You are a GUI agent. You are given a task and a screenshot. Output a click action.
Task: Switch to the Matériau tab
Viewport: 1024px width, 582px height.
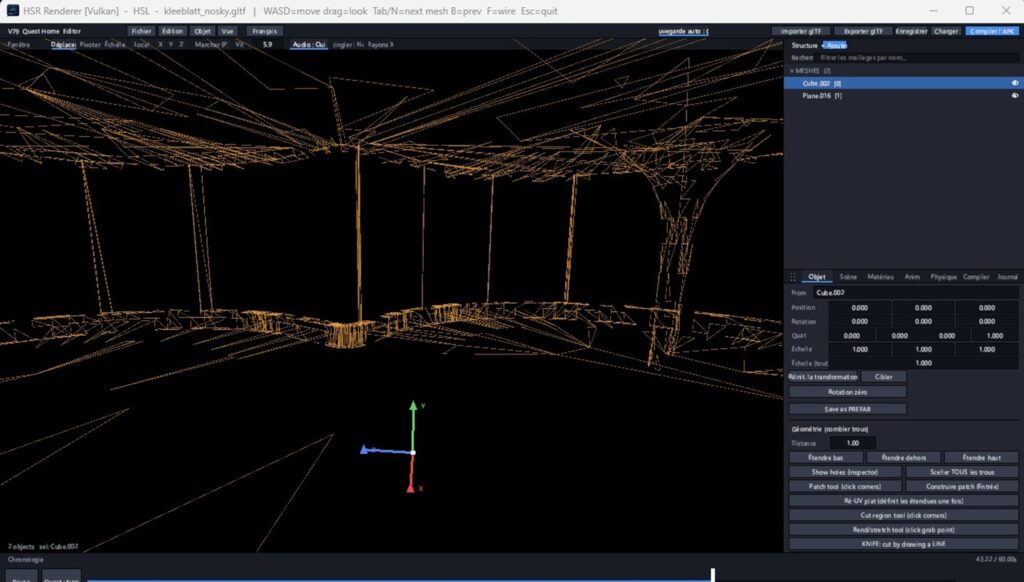(x=880, y=277)
